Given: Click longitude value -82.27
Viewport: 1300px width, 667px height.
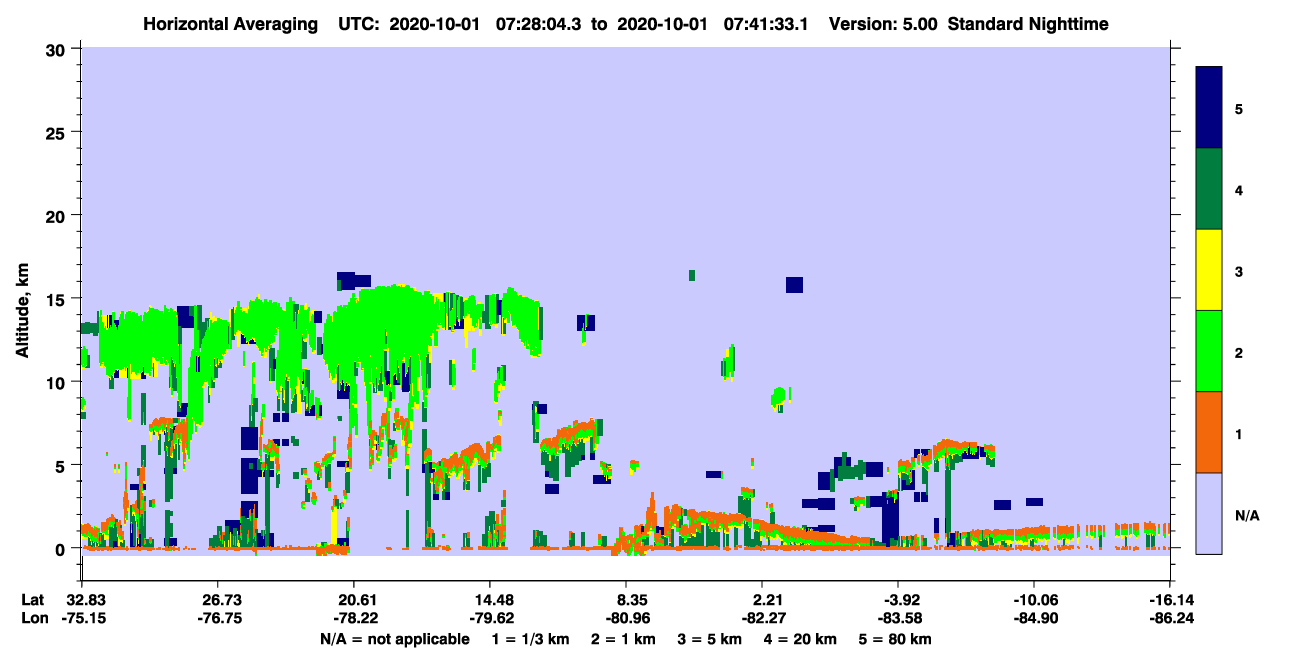Looking at the screenshot, I should click(x=762, y=618).
